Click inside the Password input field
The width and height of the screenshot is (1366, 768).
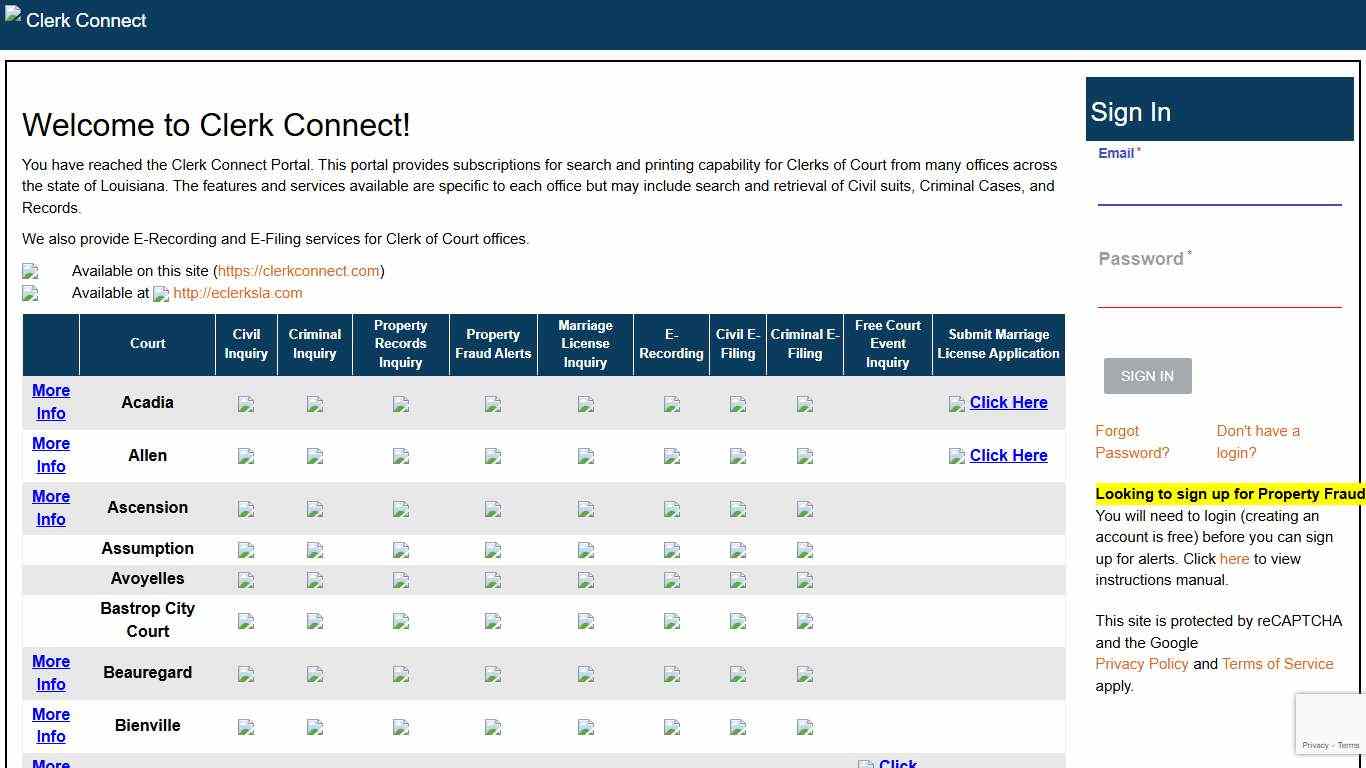(1219, 290)
